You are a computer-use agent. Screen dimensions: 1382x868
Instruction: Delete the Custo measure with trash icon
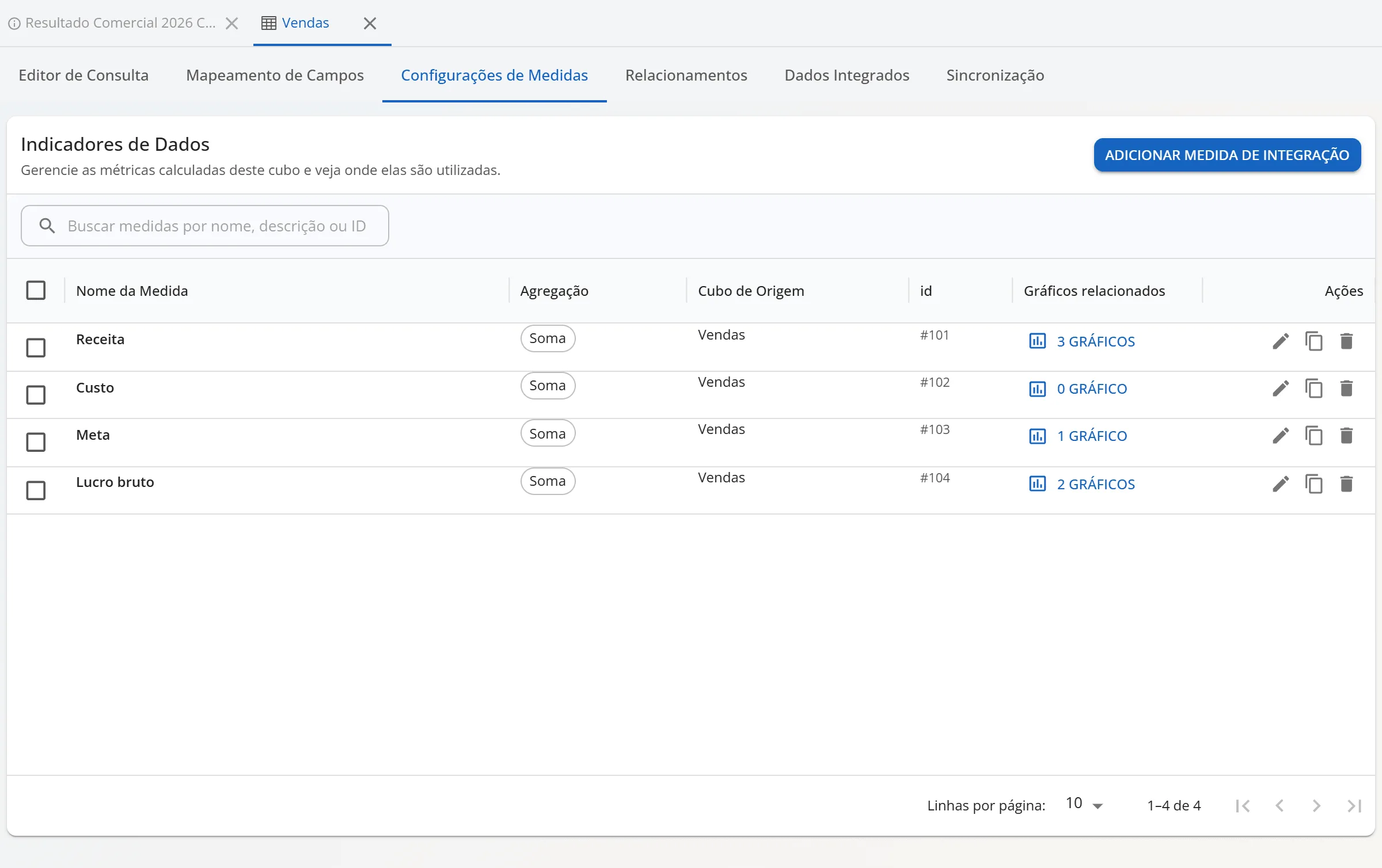[1346, 389]
